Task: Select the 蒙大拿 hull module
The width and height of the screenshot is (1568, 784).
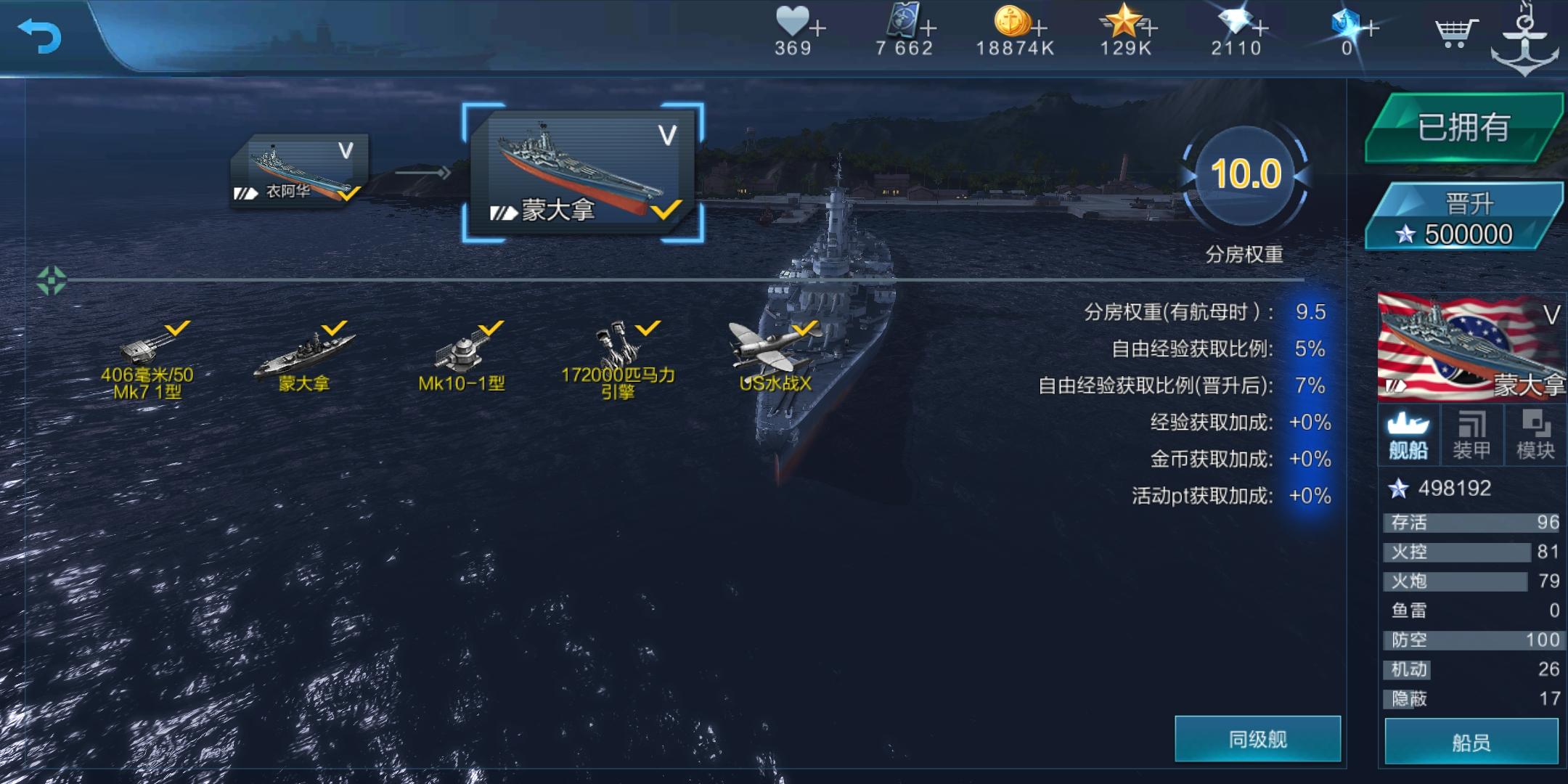Action: tap(304, 356)
